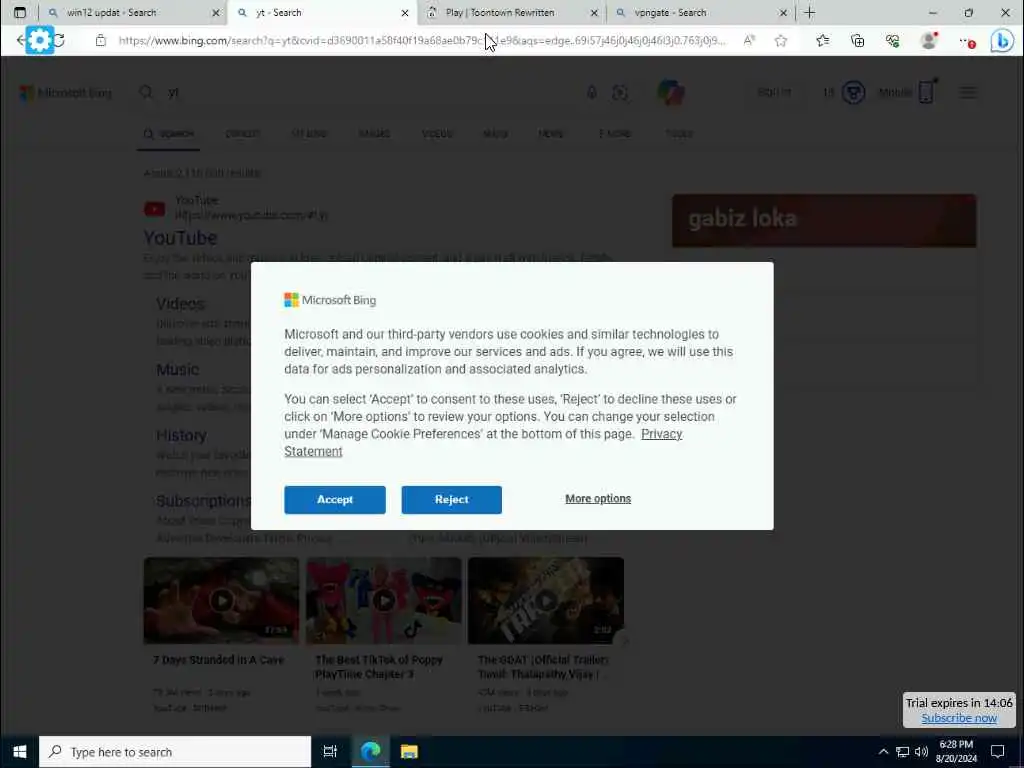Reject cookies in the Bing dialog
This screenshot has height=768, width=1024.
tap(451, 500)
